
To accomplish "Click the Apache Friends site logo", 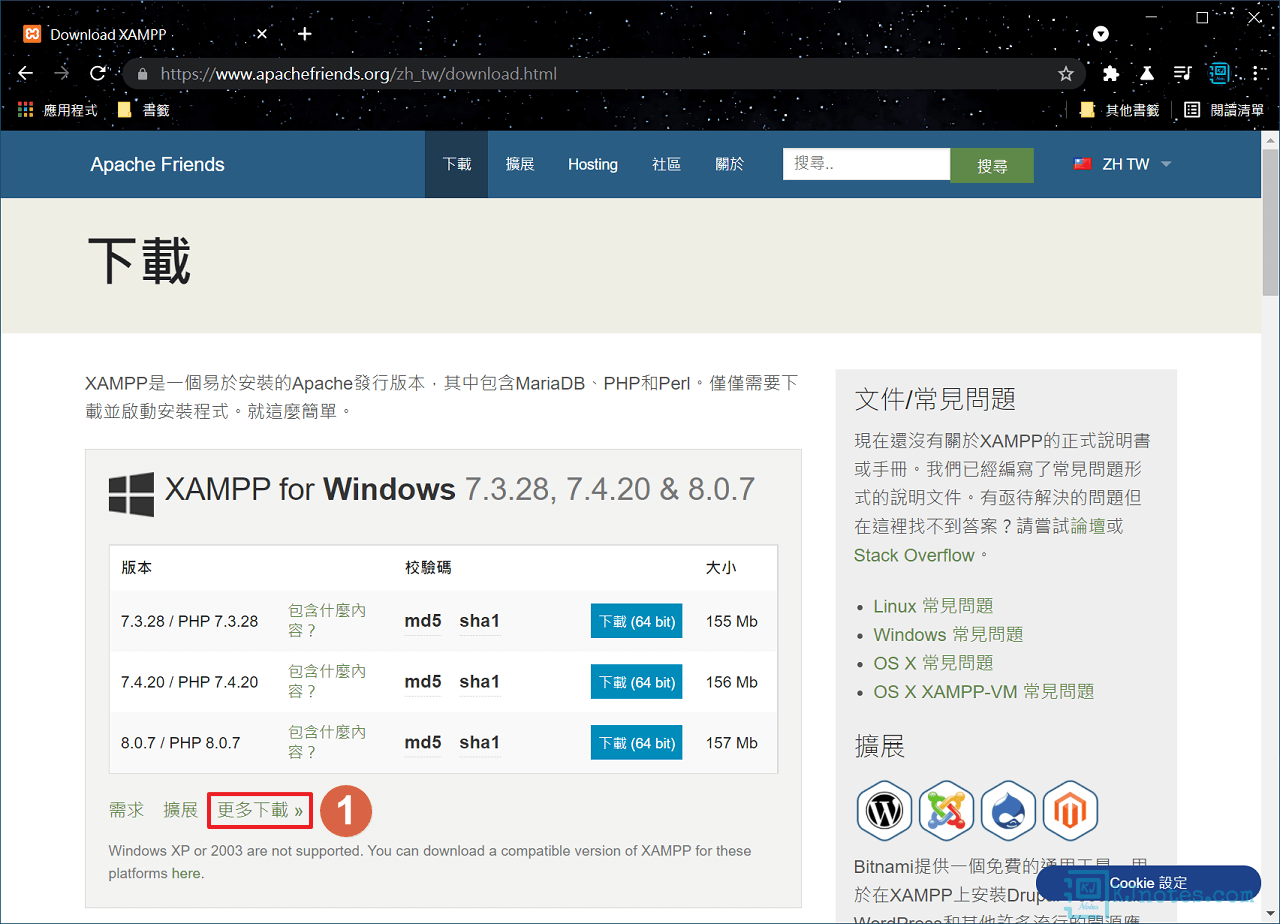I will tap(158, 164).
